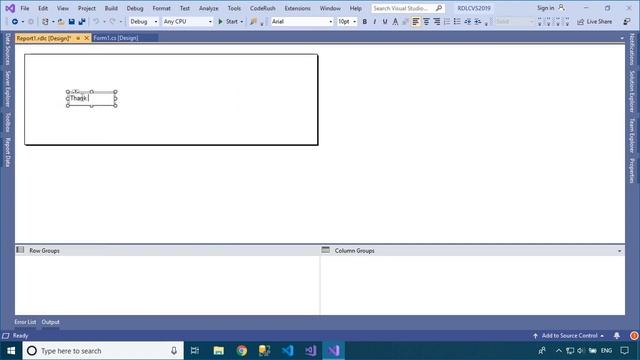Click the Save All toolbar icon
The height and width of the screenshot is (360, 640).
coord(82,22)
